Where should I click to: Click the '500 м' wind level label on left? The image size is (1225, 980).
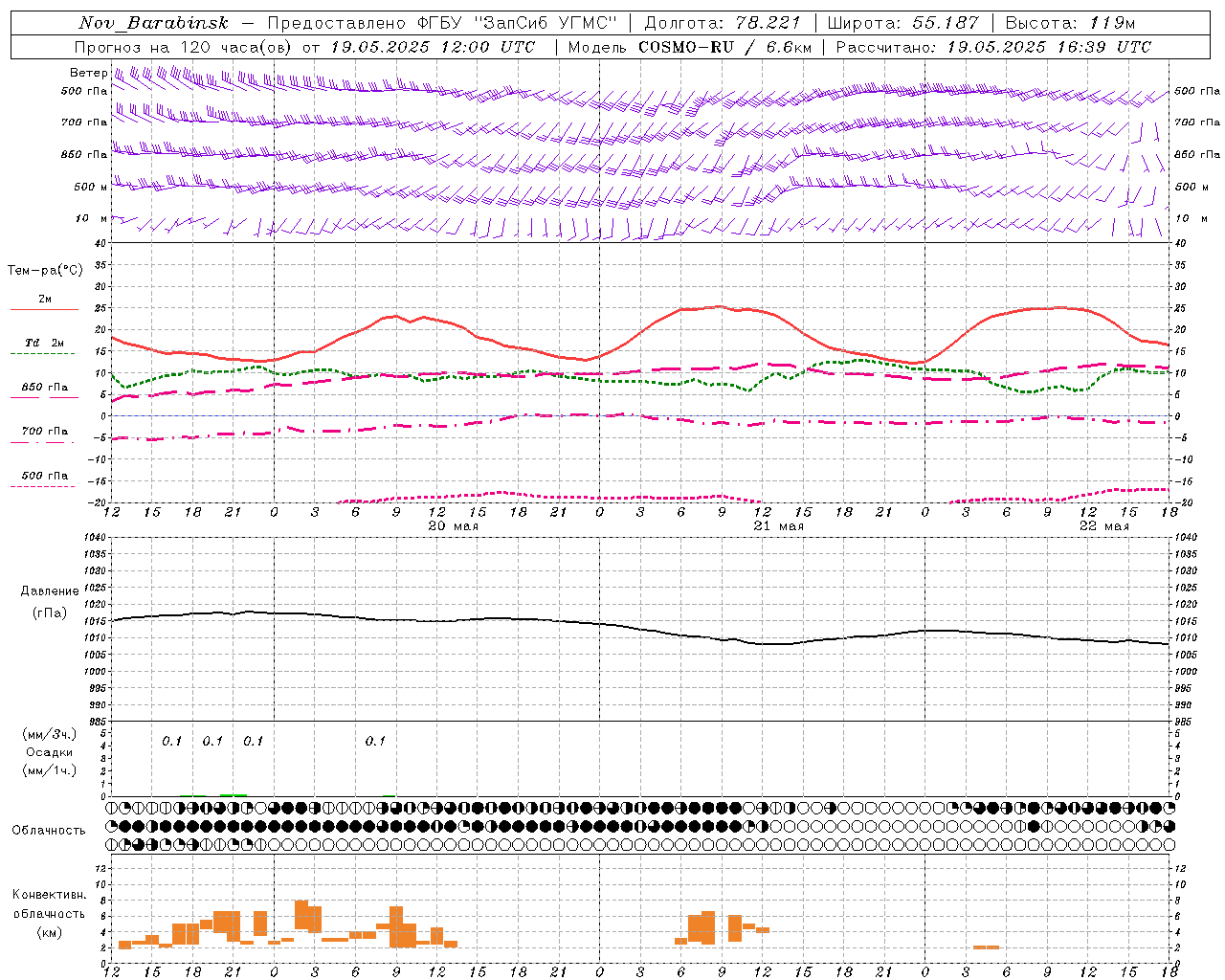click(x=91, y=187)
